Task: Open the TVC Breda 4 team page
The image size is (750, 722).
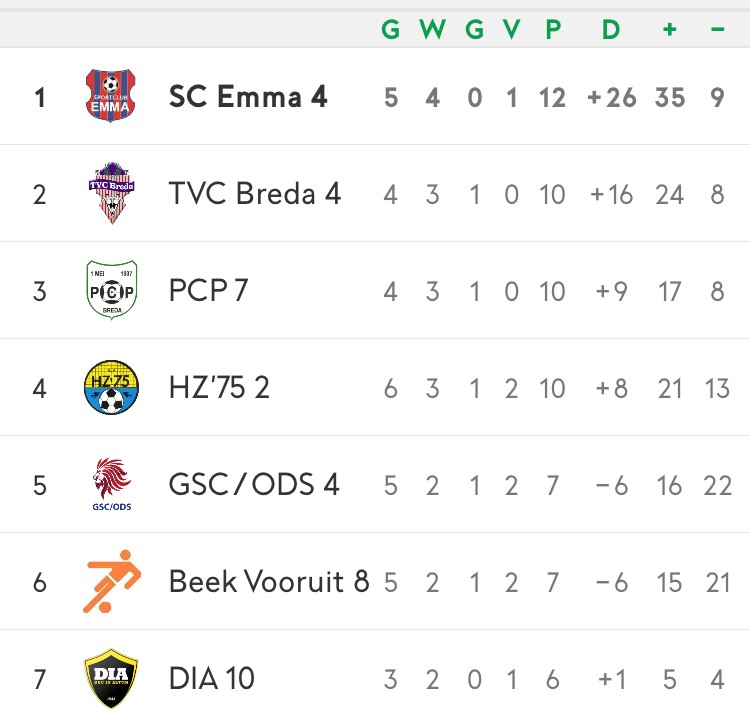Action: tap(254, 194)
